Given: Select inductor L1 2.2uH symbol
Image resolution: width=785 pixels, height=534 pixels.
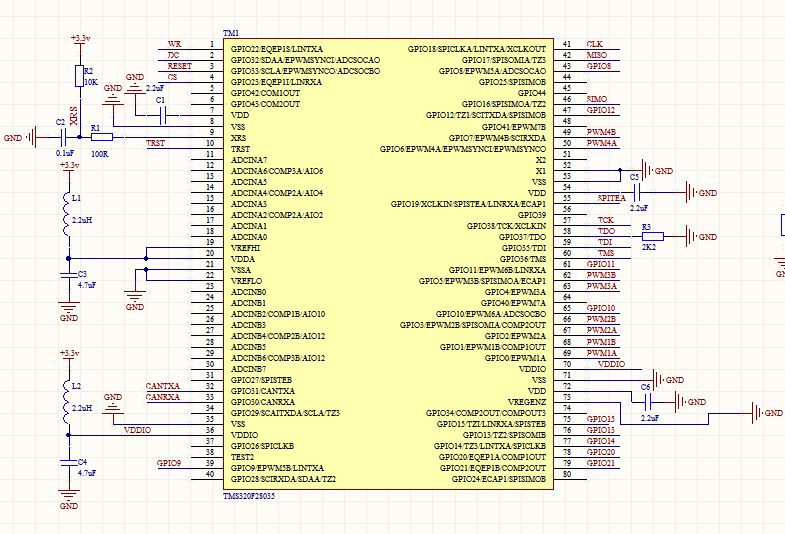Looking at the screenshot, I should click(x=67, y=213).
